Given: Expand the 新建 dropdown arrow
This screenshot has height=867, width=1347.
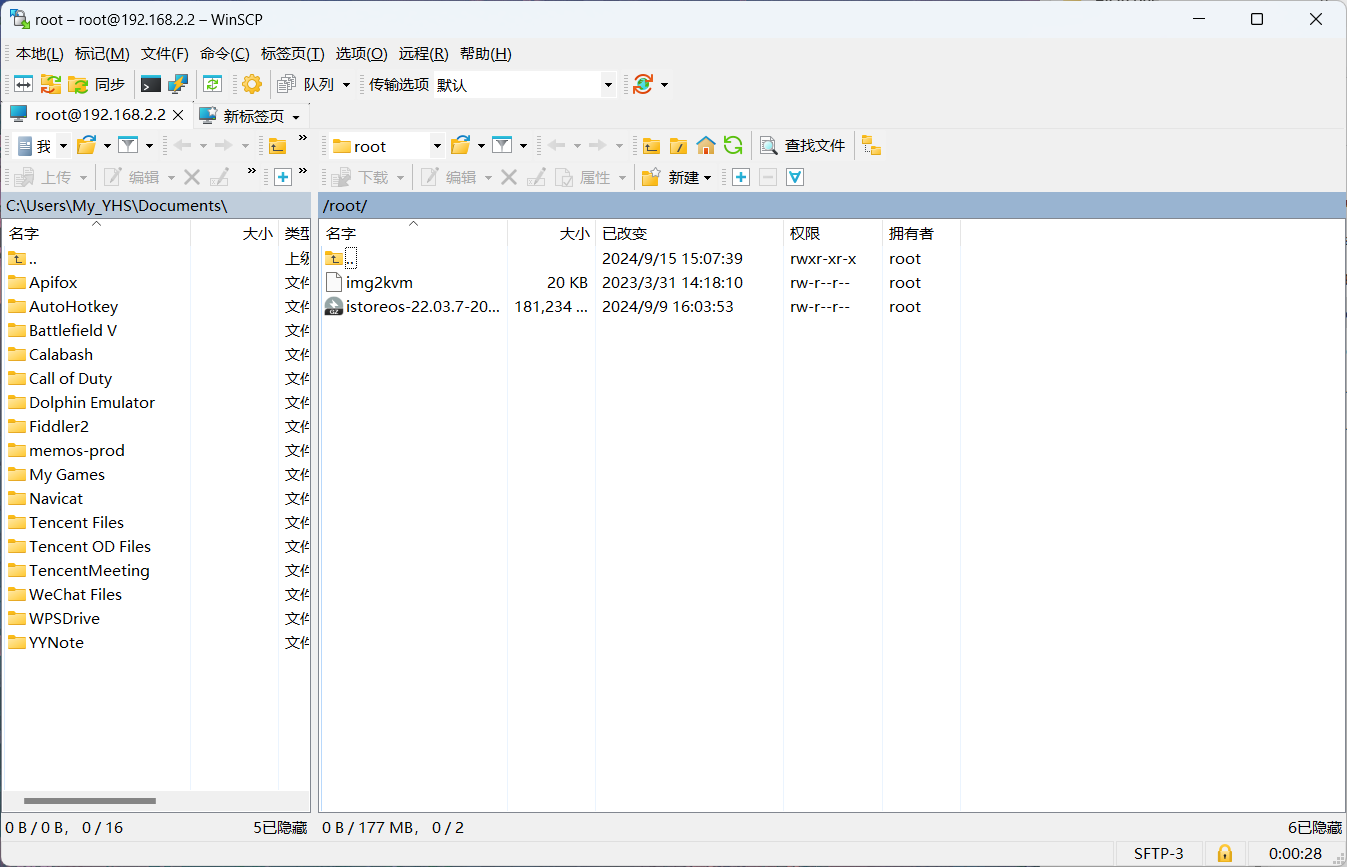Looking at the screenshot, I should [x=707, y=177].
